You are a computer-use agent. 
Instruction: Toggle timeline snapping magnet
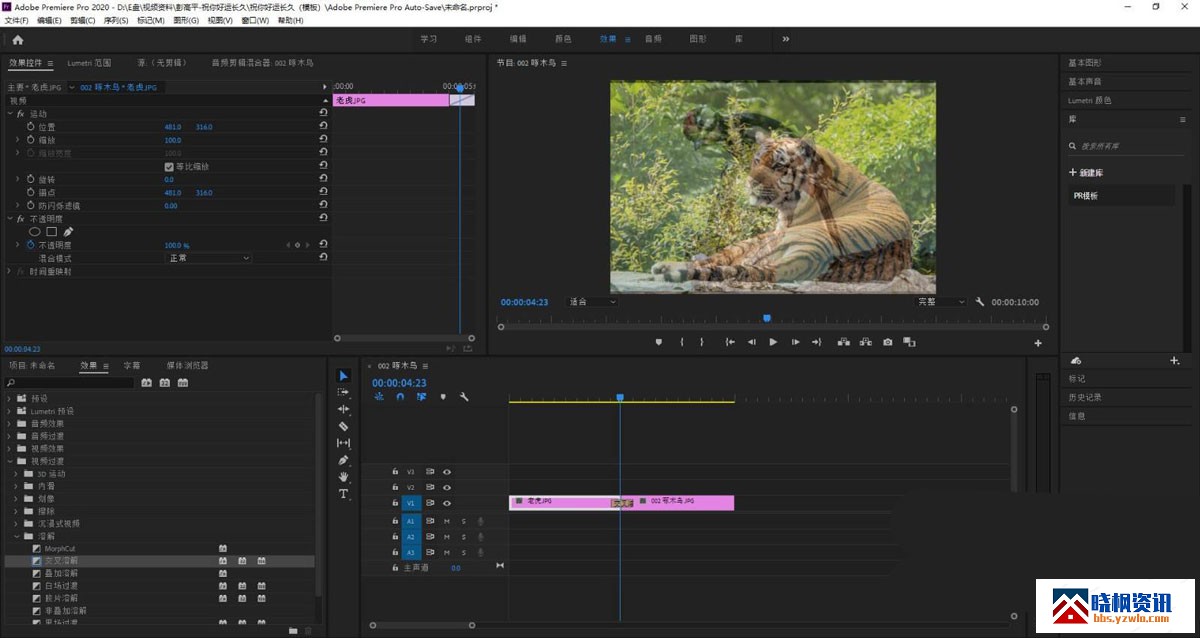point(400,397)
